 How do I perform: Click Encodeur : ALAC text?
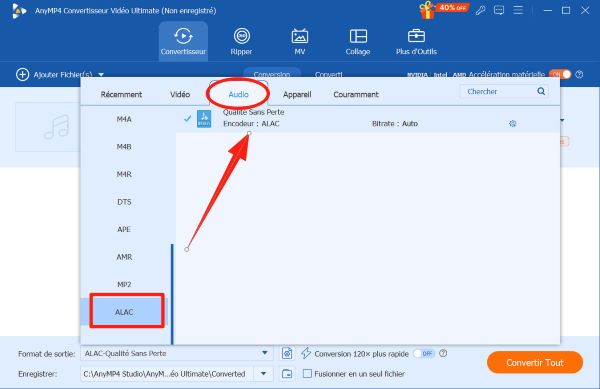pos(251,124)
